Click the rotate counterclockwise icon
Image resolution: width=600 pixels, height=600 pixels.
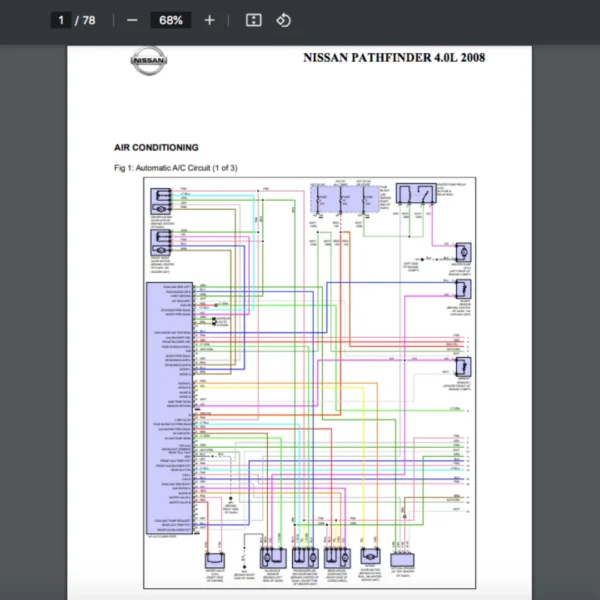point(283,20)
